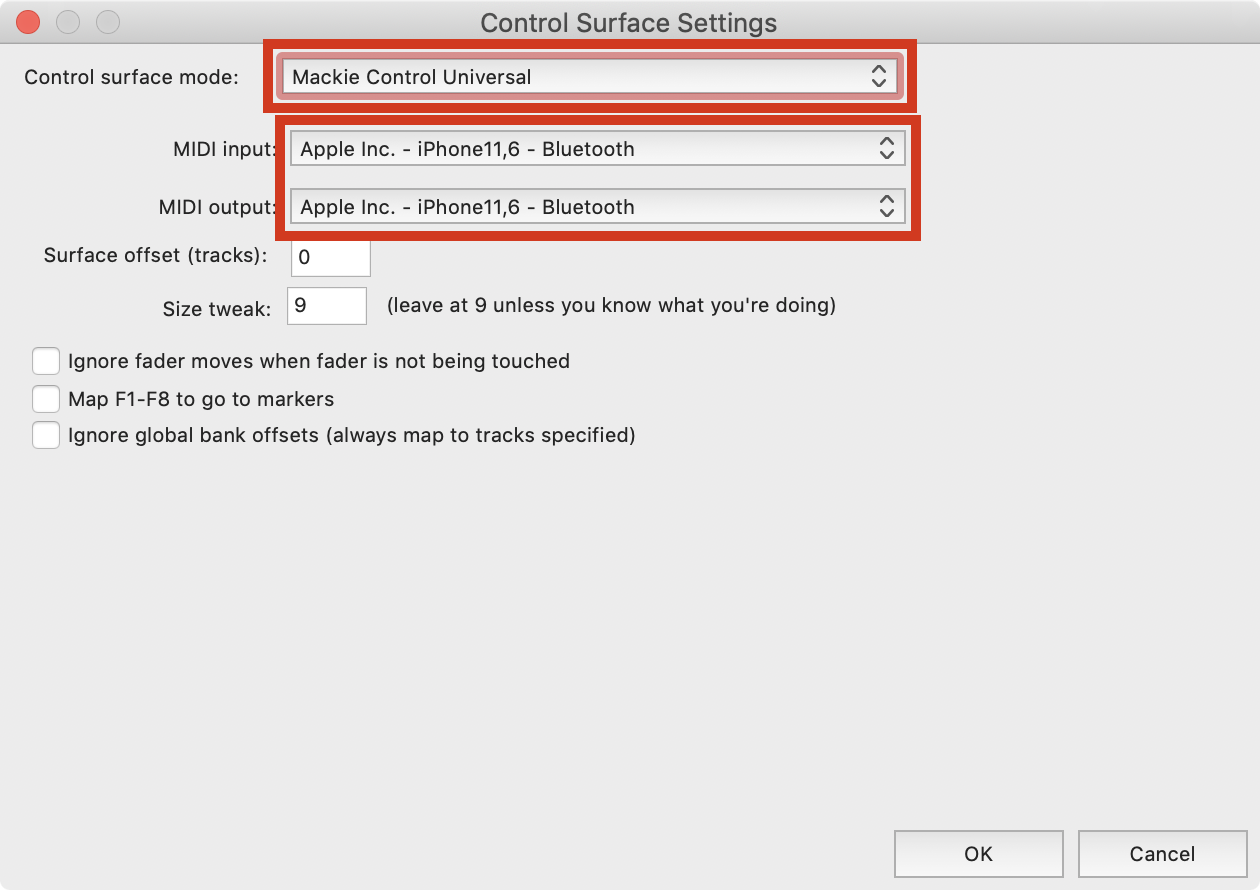Viewport: 1260px width, 890px height.
Task: Click the Surface offset (tracks) field
Action: pyautogui.click(x=331, y=257)
